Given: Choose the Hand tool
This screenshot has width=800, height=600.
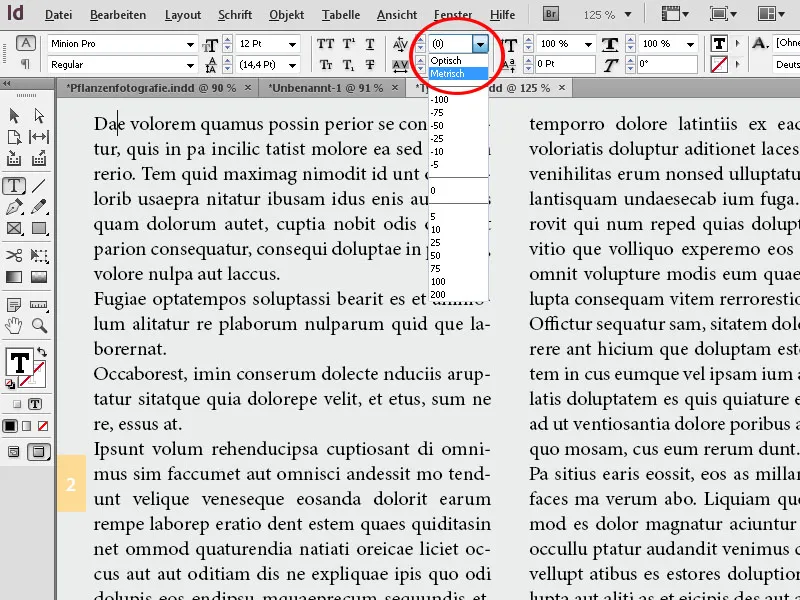Looking at the screenshot, I should (x=14, y=326).
